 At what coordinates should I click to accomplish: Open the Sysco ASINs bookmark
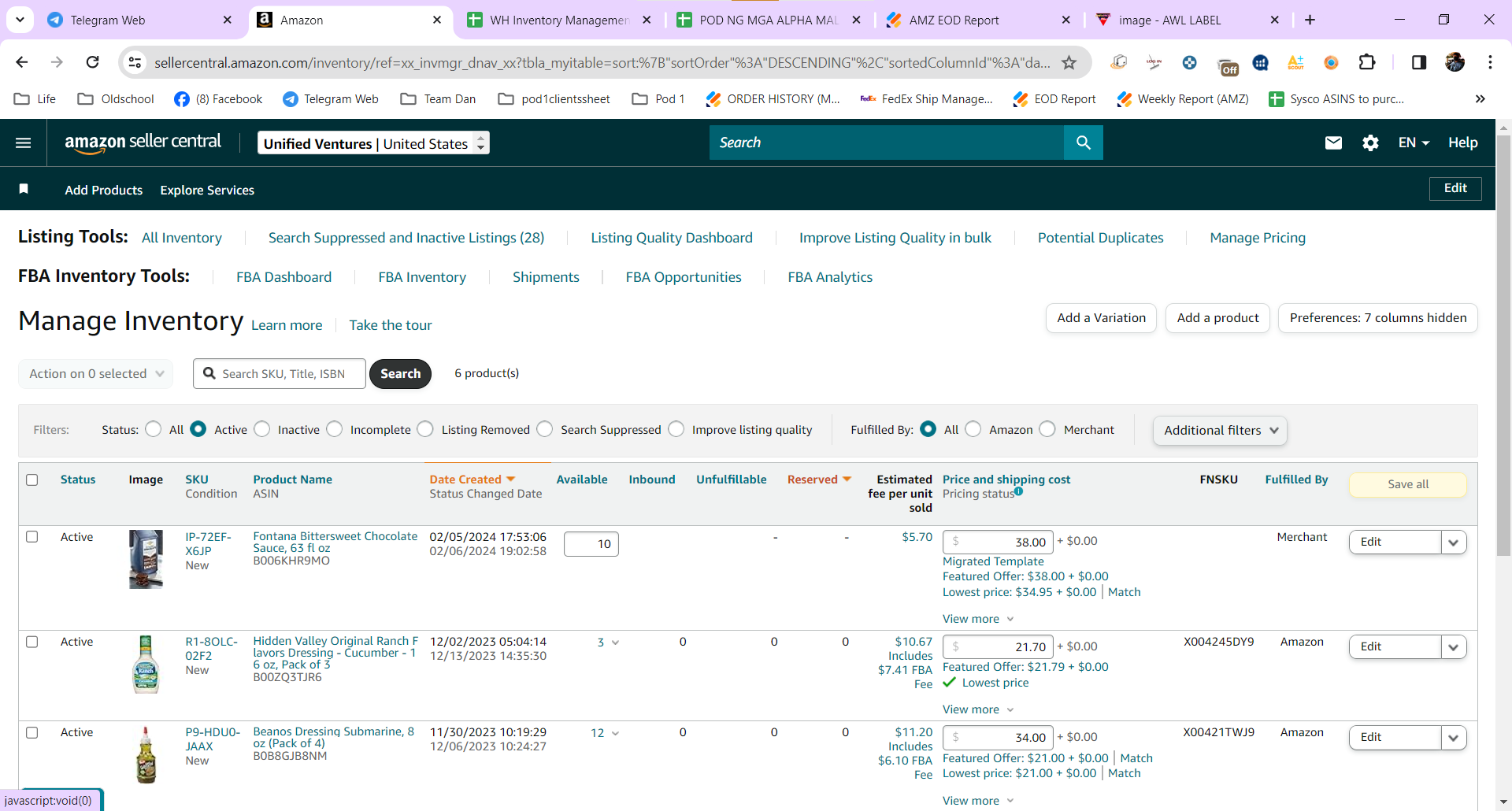(x=1336, y=98)
